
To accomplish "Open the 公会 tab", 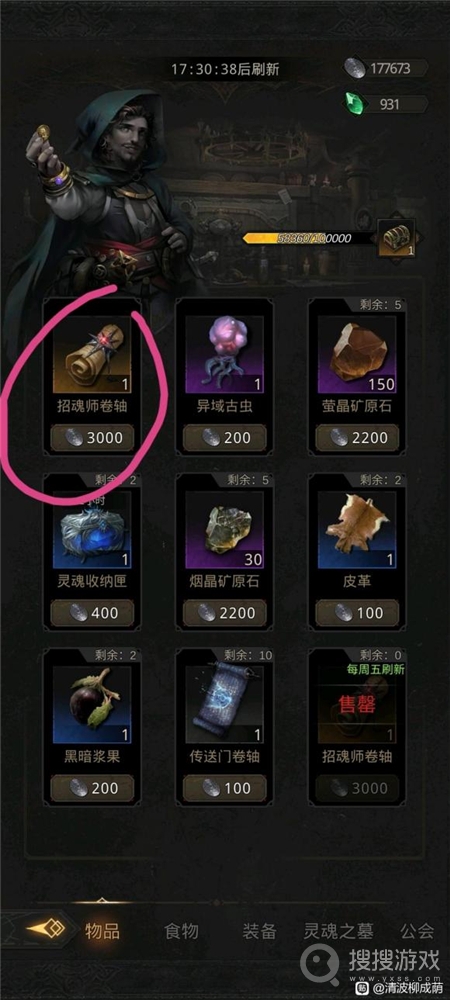I will click(x=417, y=931).
